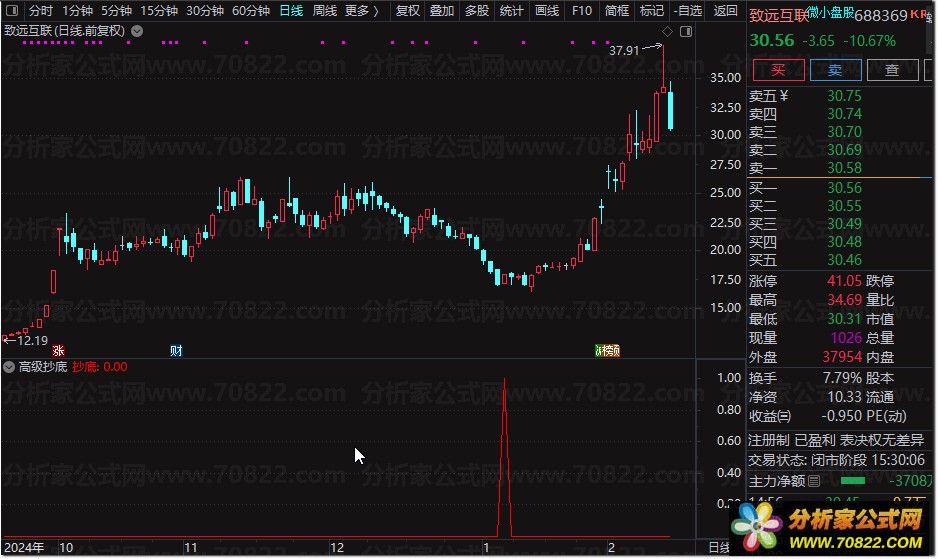Click the 榜 ranking marker
Screen dimensions: 939x559
pyautogui.click(x=607, y=350)
